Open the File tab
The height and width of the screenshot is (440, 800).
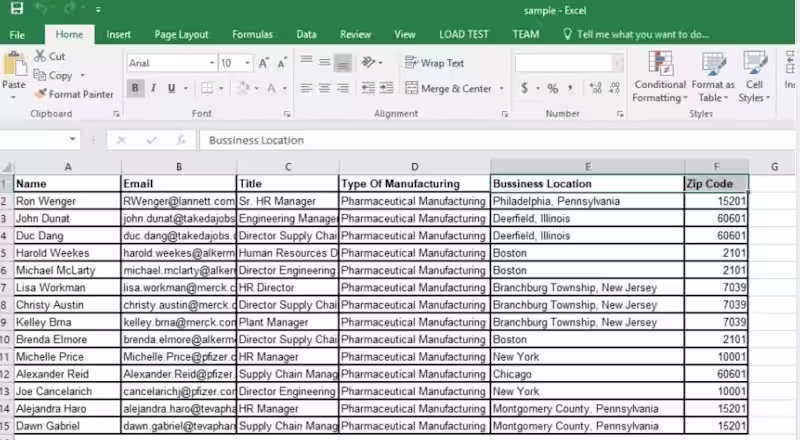click(17, 35)
